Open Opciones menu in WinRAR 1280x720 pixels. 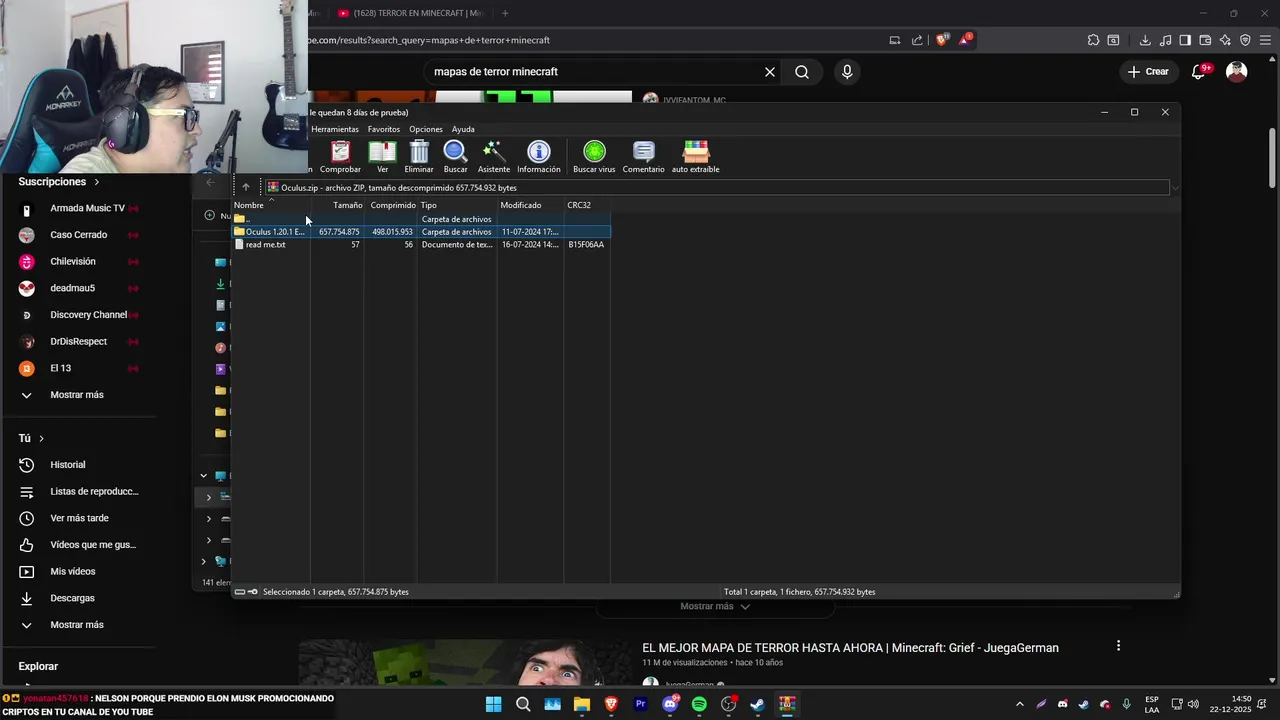426,129
